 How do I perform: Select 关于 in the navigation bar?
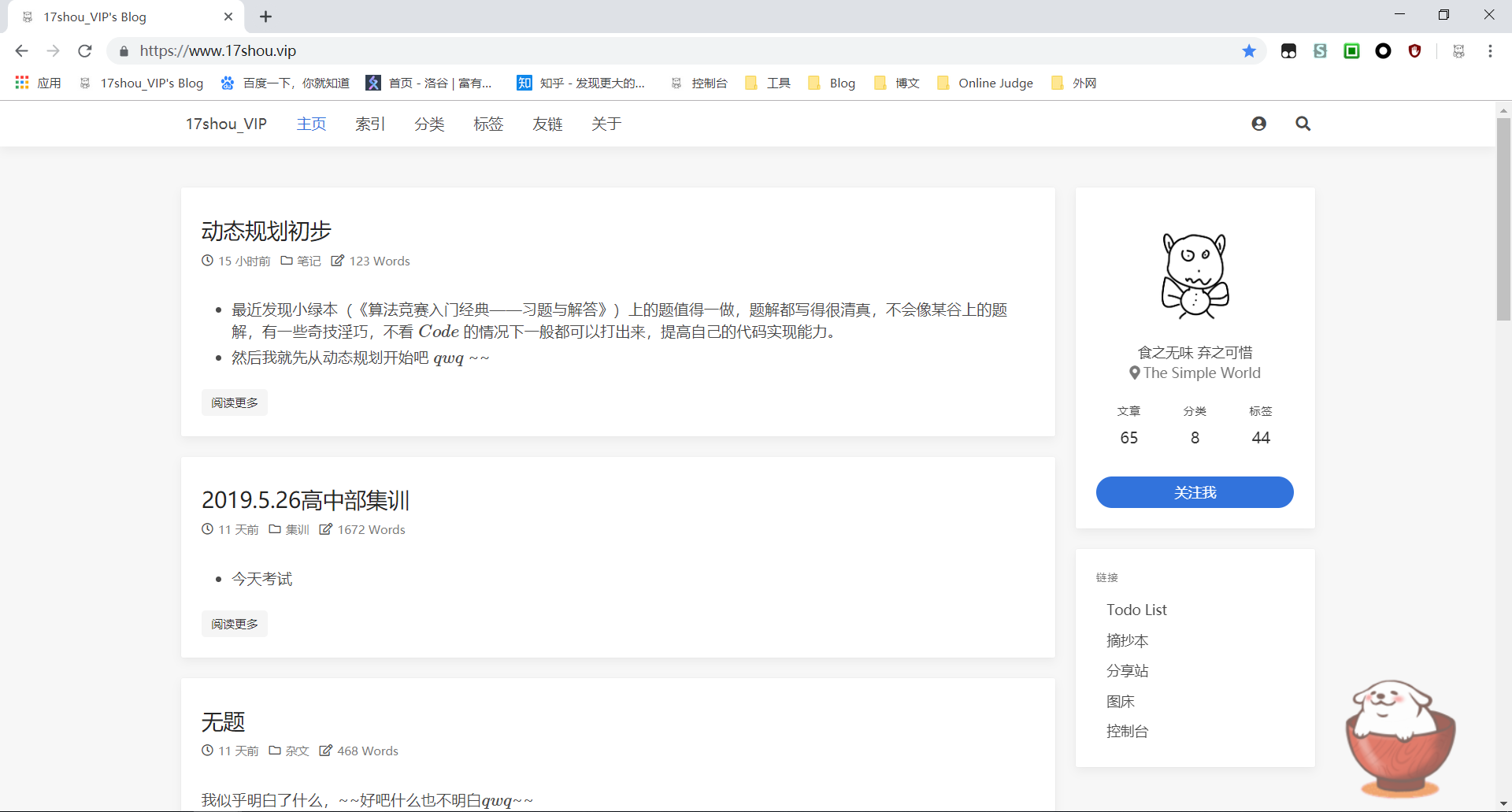pos(606,124)
